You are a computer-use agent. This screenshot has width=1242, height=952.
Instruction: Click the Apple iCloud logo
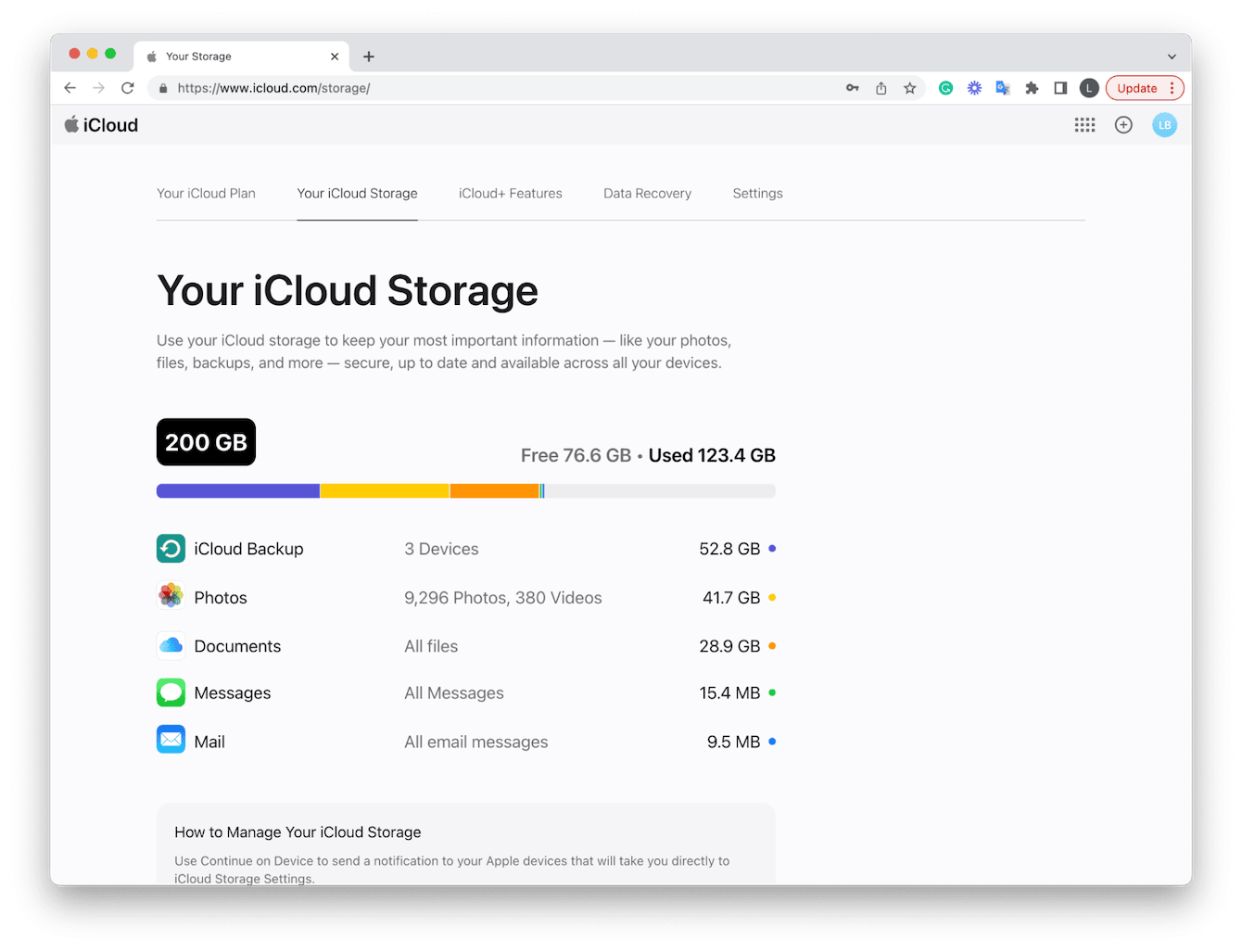100,124
